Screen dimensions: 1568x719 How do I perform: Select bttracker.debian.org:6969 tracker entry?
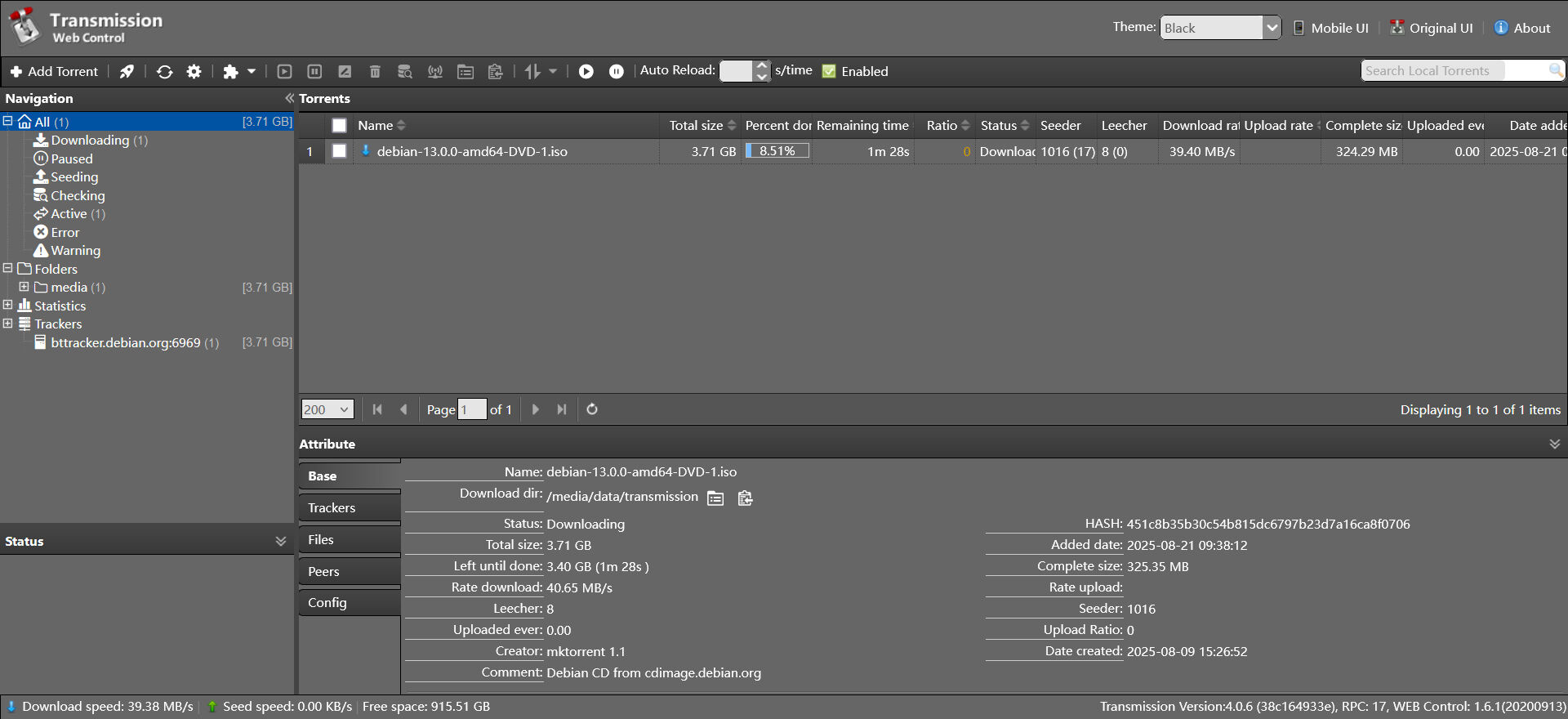click(127, 342)
